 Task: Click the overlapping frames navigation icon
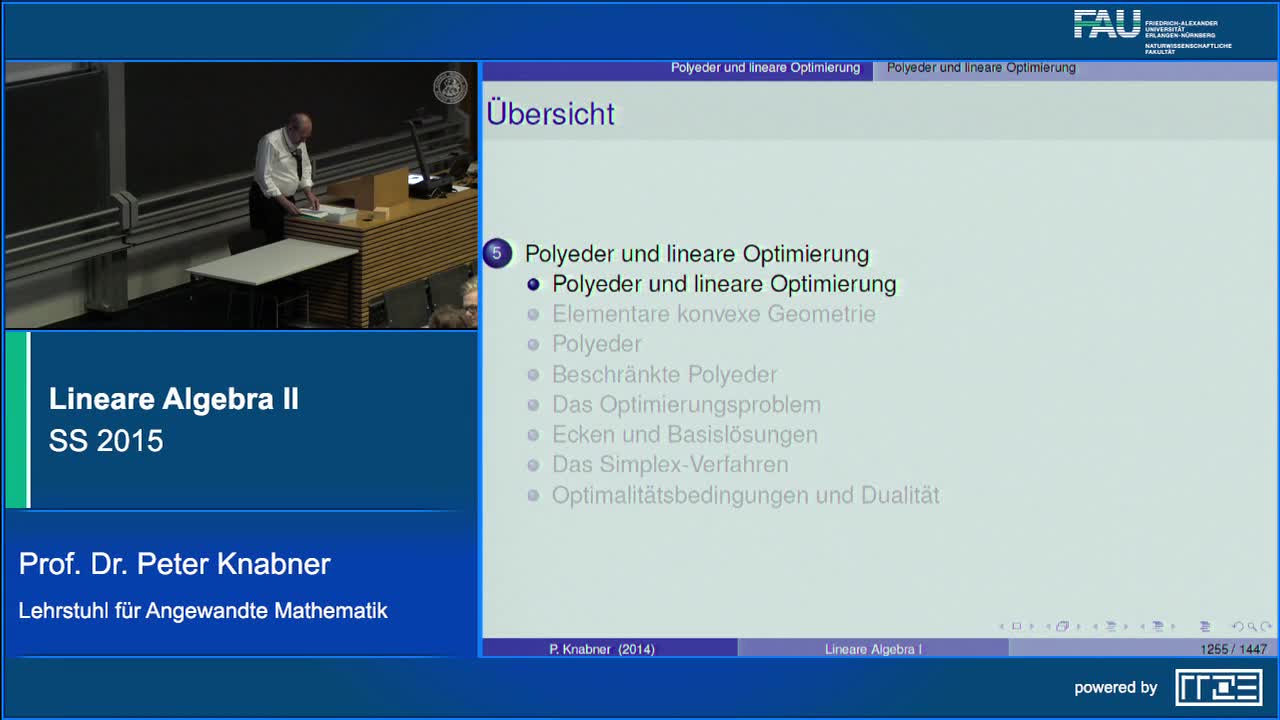[x=1063, y=625]
